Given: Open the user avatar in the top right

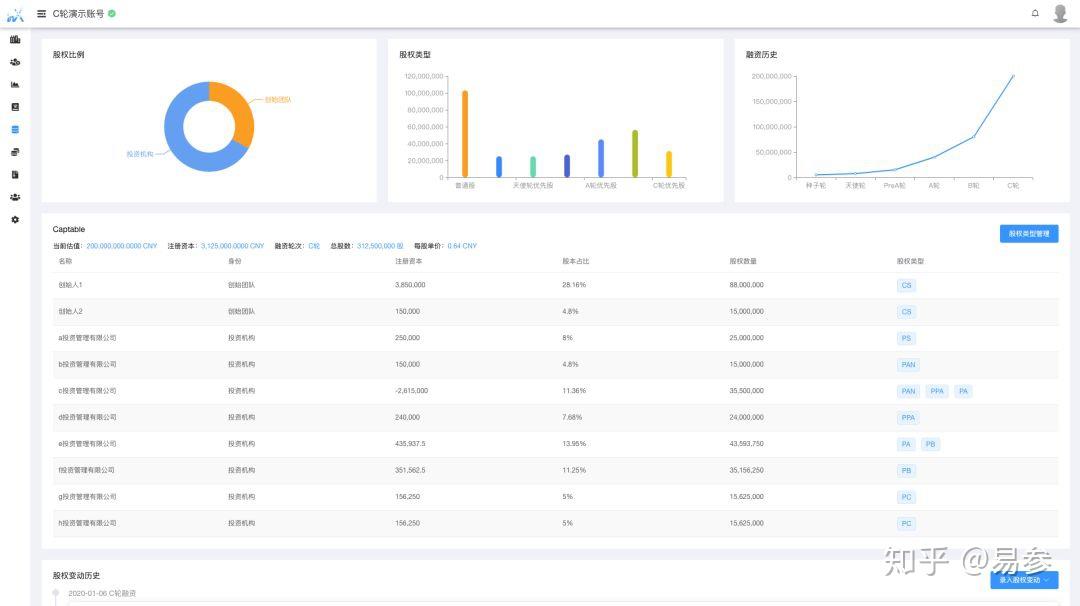Looking at the screenshot, I should 1061,13.
